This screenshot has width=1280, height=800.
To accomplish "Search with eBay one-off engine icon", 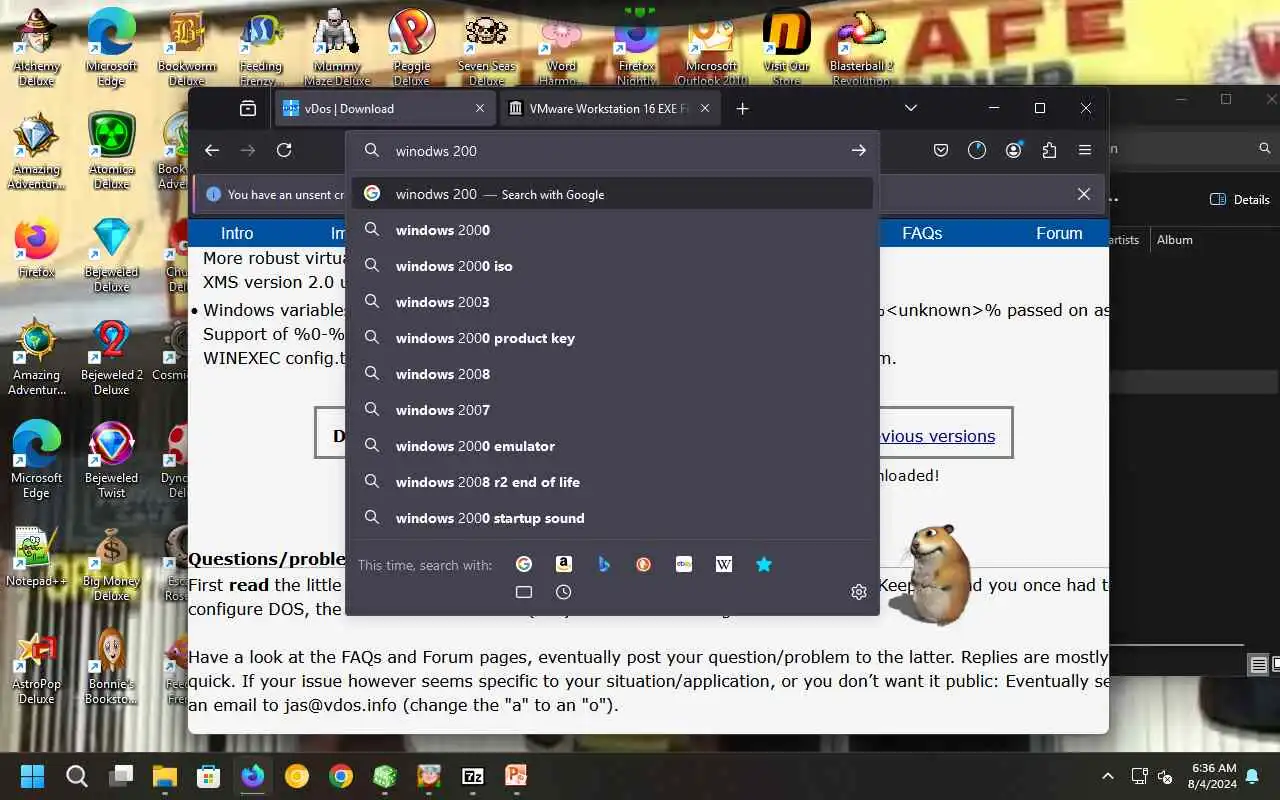I will tap(684, 565).
